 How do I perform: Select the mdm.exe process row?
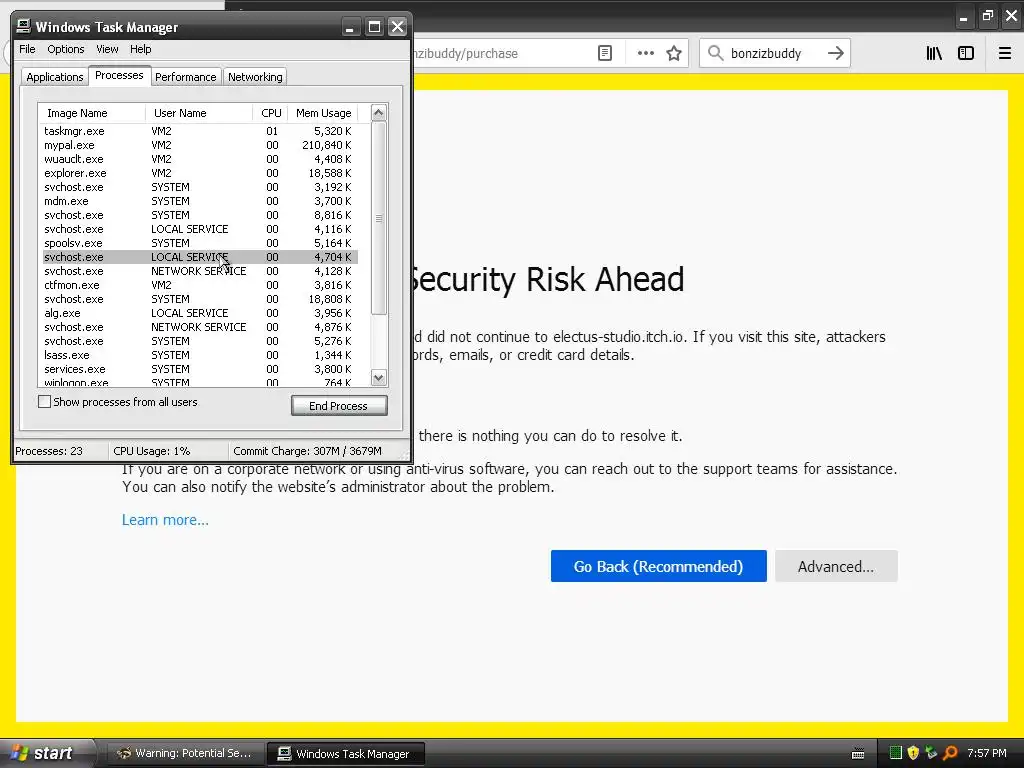199,201
